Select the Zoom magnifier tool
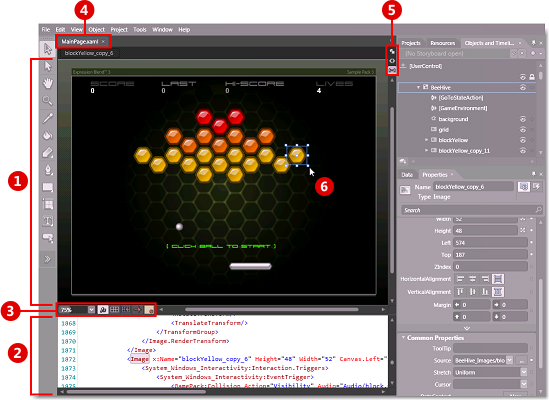 [48, 101]
